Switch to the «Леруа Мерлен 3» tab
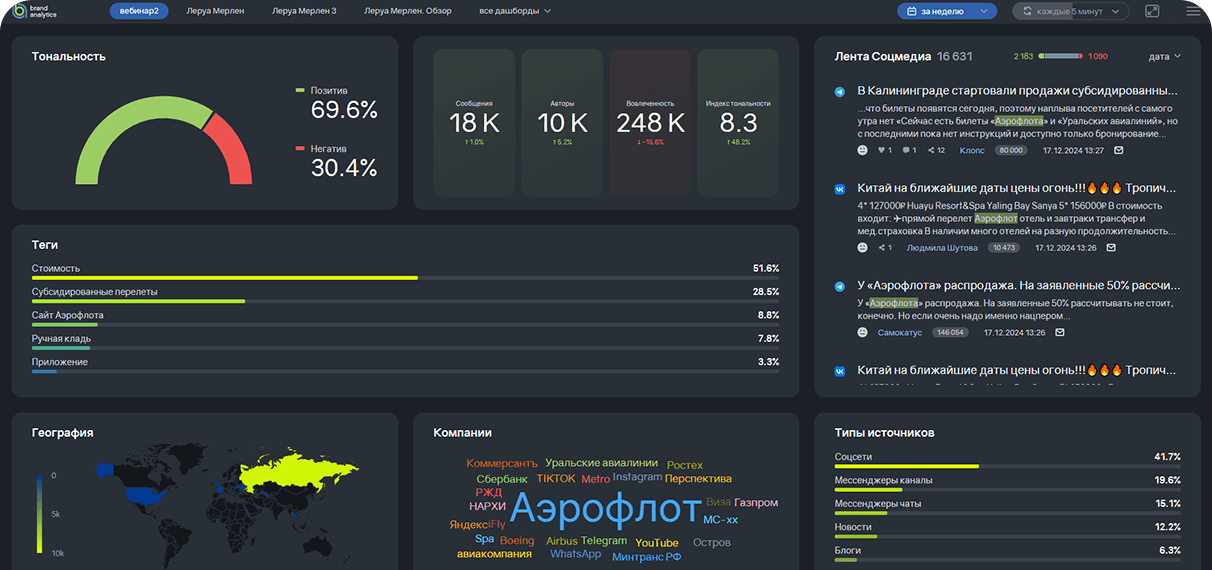This screenshot has height=570, width=1212. (x=304, y=11)
